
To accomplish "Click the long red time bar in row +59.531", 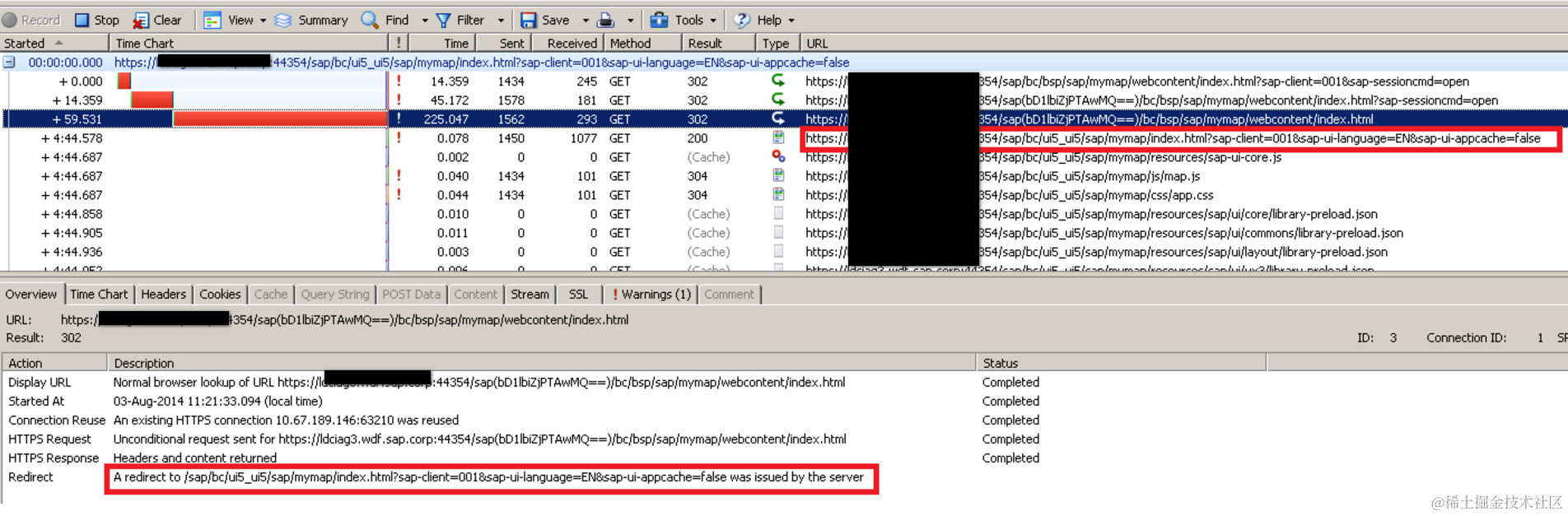I will (x=280, y=119).
